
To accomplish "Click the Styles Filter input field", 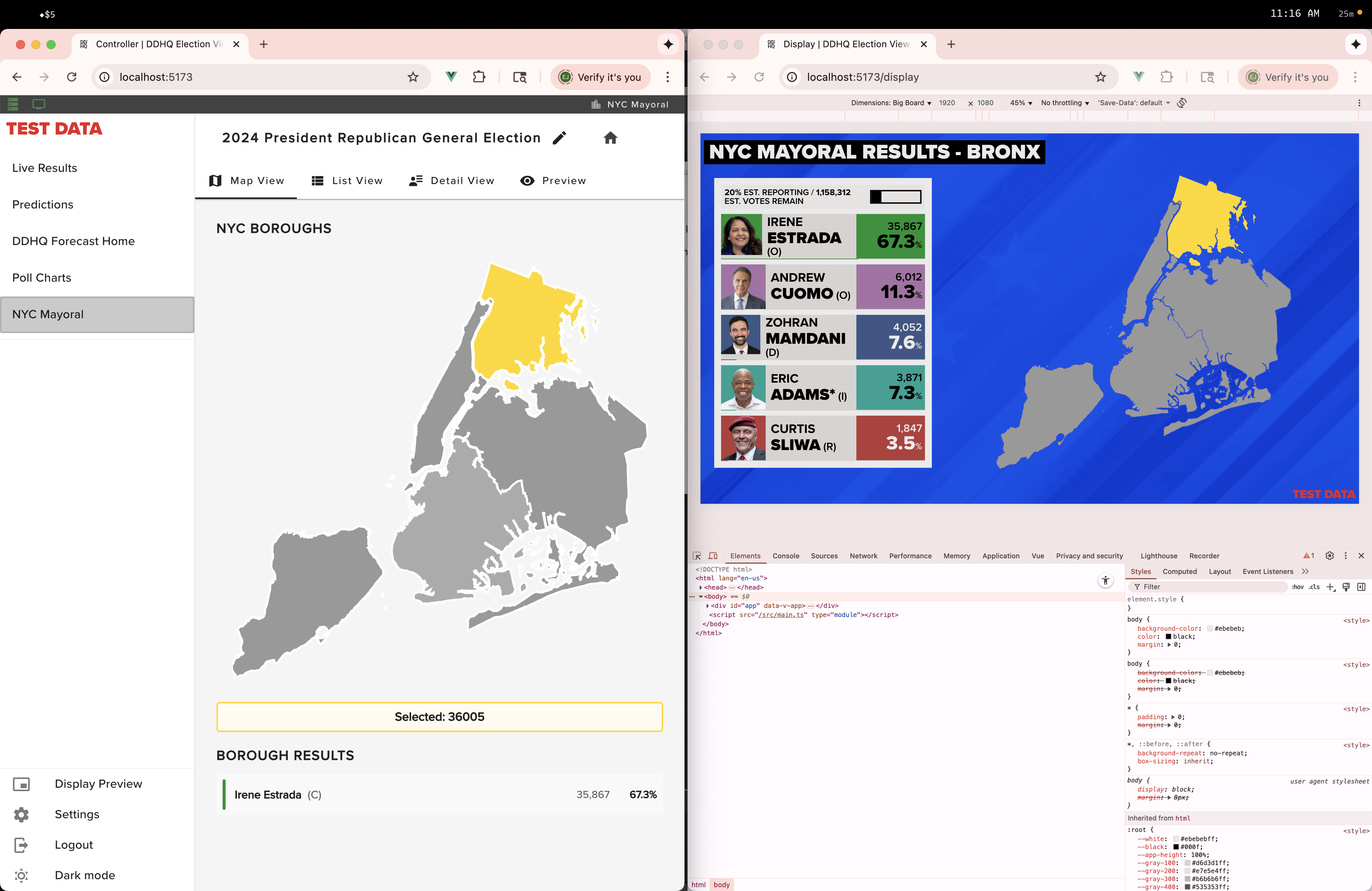I will point(1210,587).
